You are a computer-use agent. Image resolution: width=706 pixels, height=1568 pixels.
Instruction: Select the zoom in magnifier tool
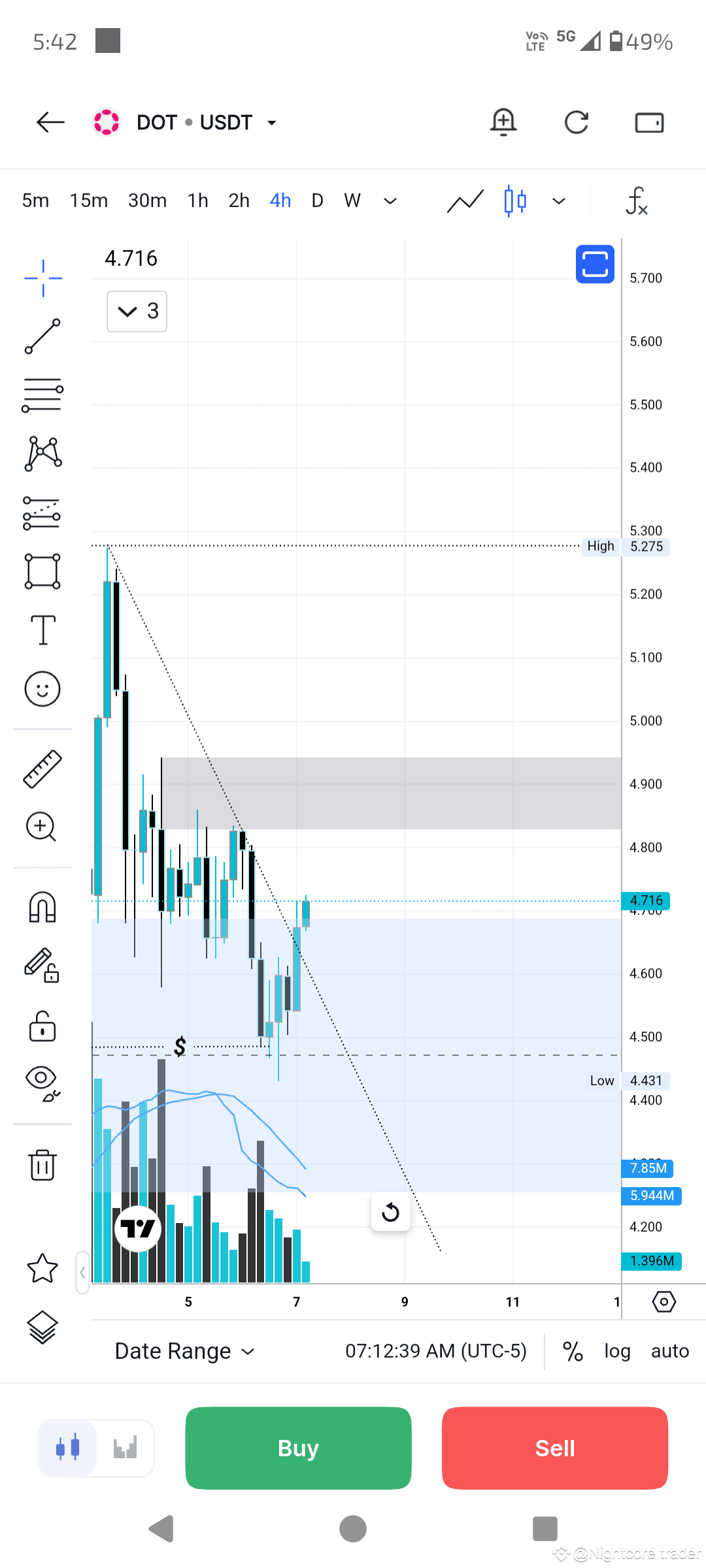click(41, 827)
